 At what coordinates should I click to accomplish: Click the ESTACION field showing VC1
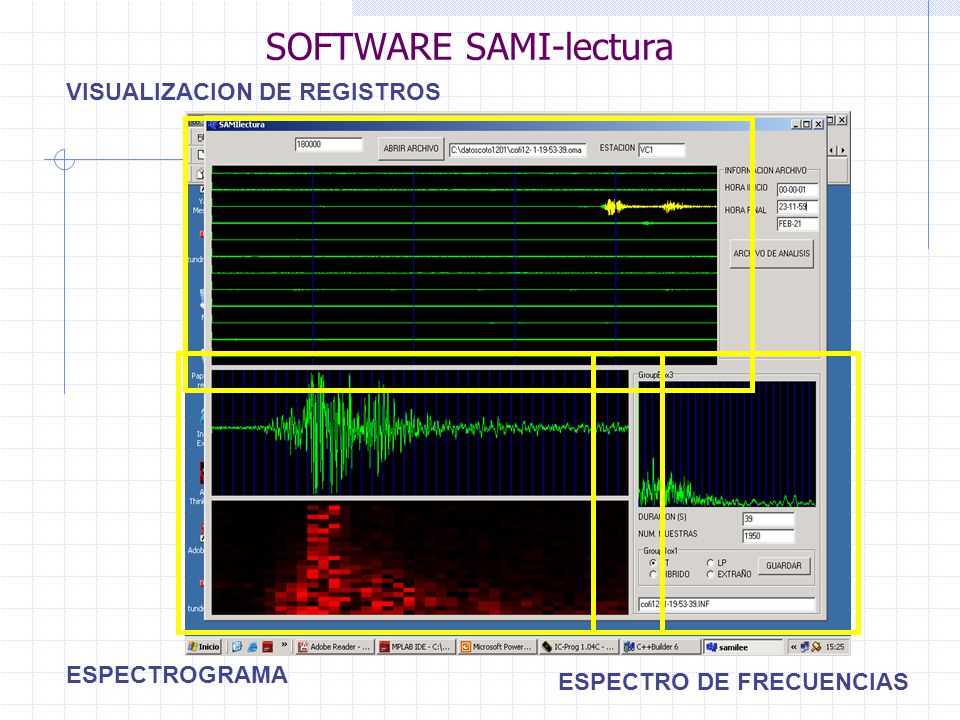661,149
